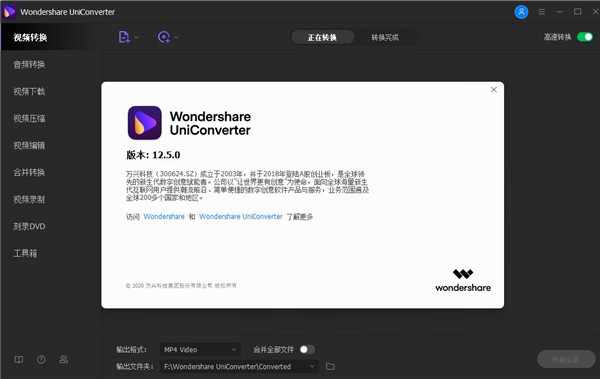This screenshot has width=600, height=379.
Task: Open the output folder path dropdown
Action: pyautogui.click(x=239, y=366)
